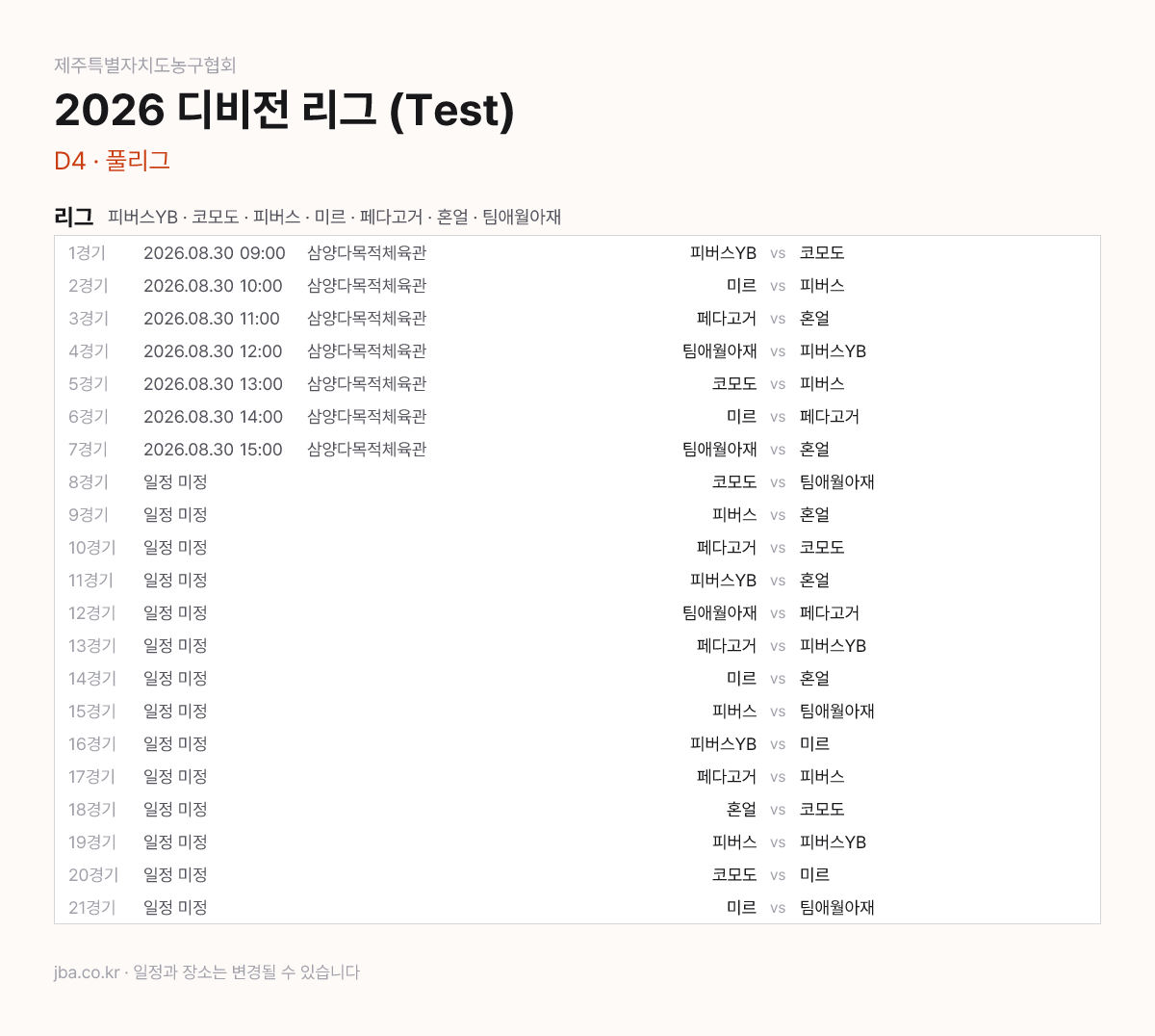Click 제주특별자치도농구협회 header text
Screen dimensions: 1155x1036
pos(145,65)
